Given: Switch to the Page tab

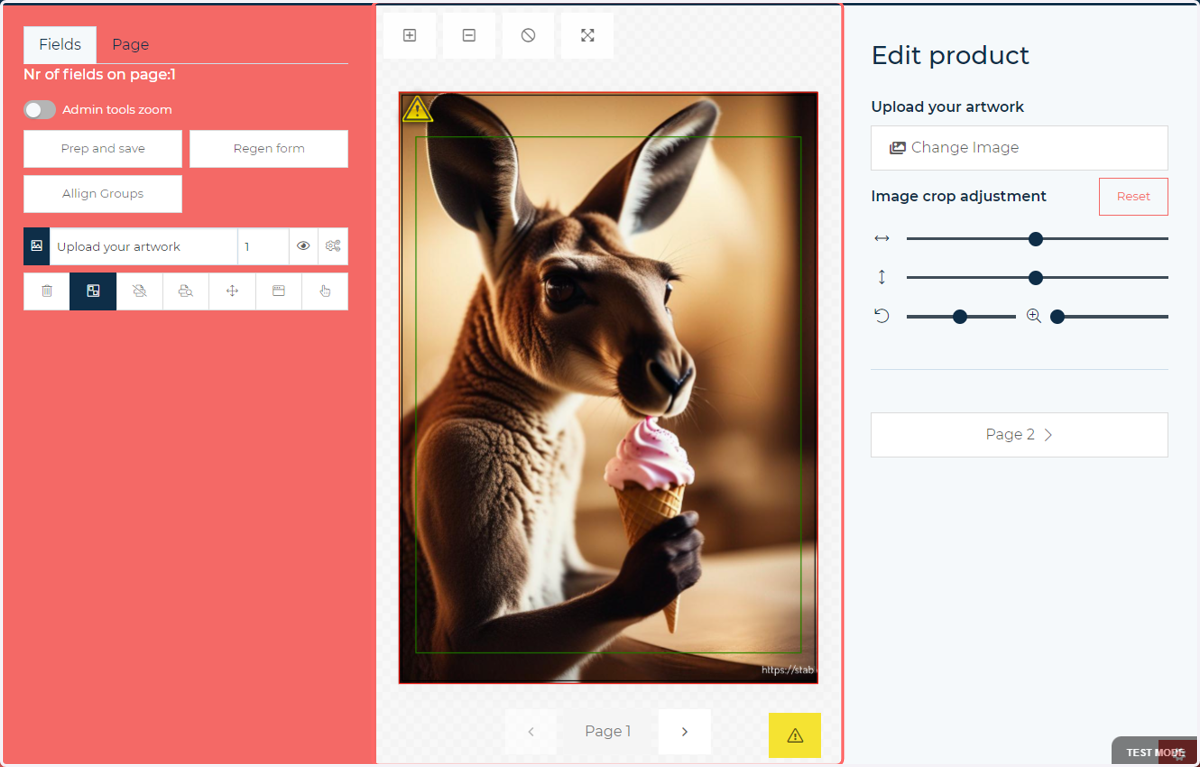Looking at the screenshot, I should click(130, 45).
